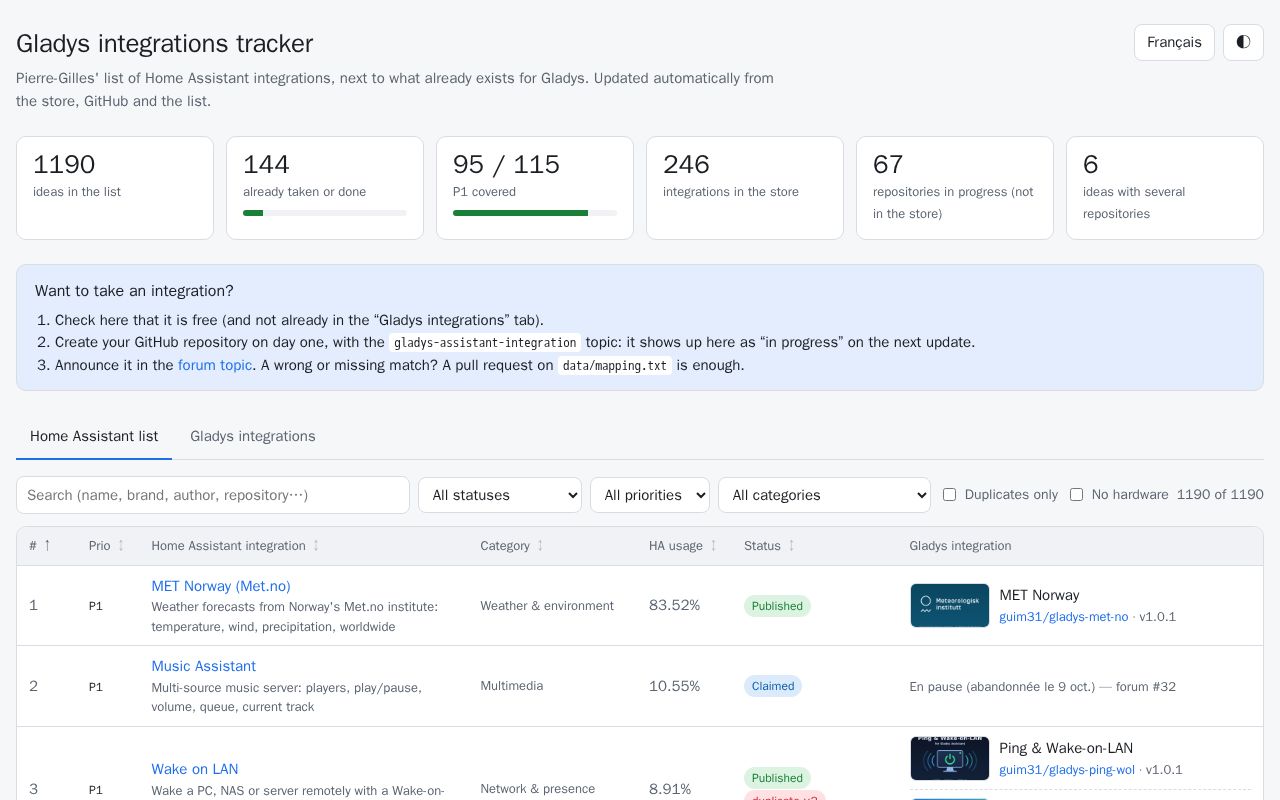Open the MET Norway integration logo thumbnail
The width and height of the screenshot is (1280, 800).
pyautogui.click(x=950, y=606)
